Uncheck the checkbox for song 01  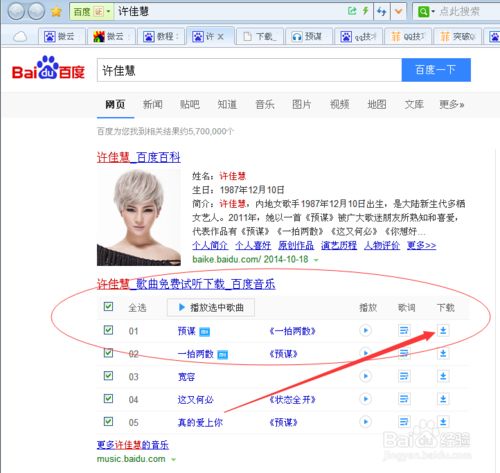point(108,330)
